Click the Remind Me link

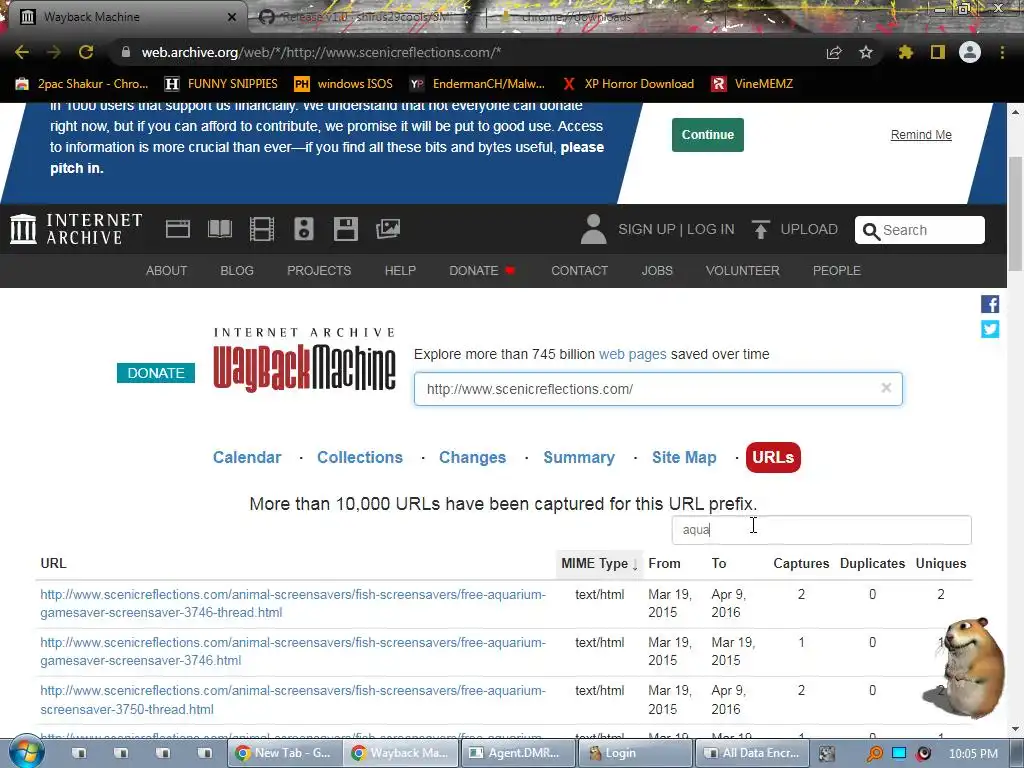pyautogui.click(x=921, y=135)
